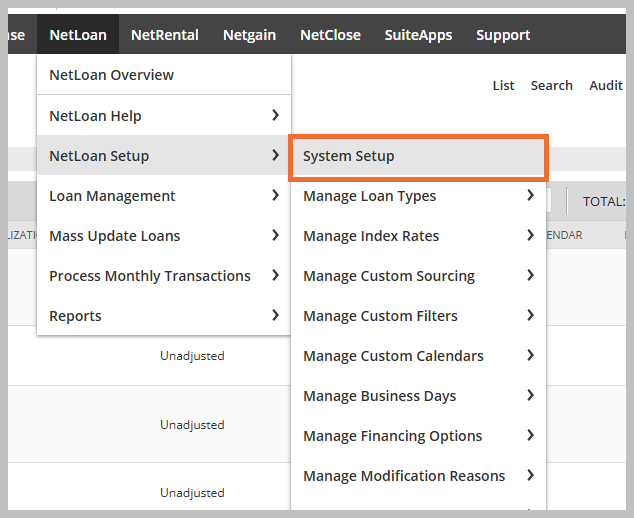Viewport: 634px width, 518px height.
Task: Click chevron next to Manage Custom Sourcing
Action: [x=530, y=275]
